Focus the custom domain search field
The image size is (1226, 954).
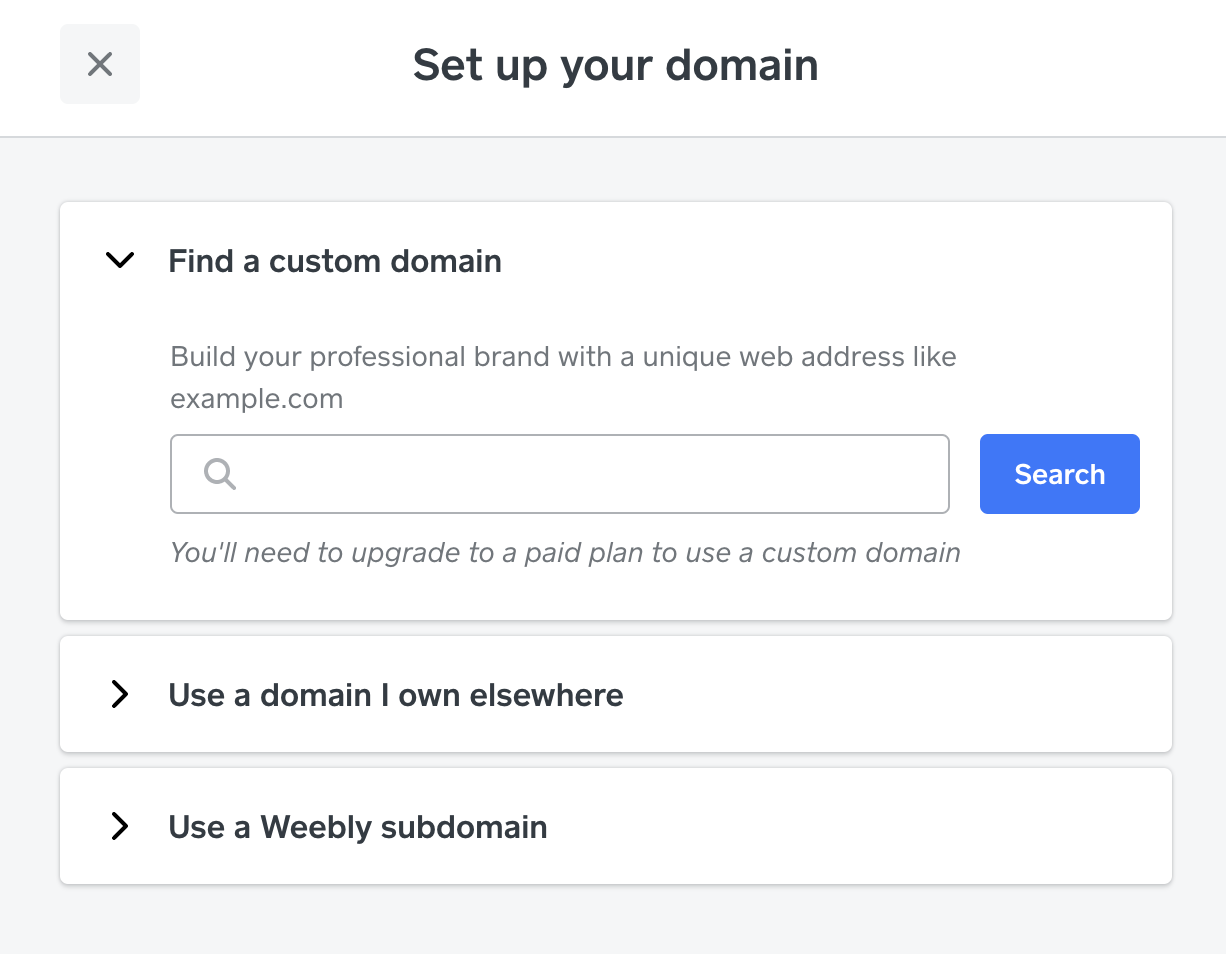[x=590, y=474]
